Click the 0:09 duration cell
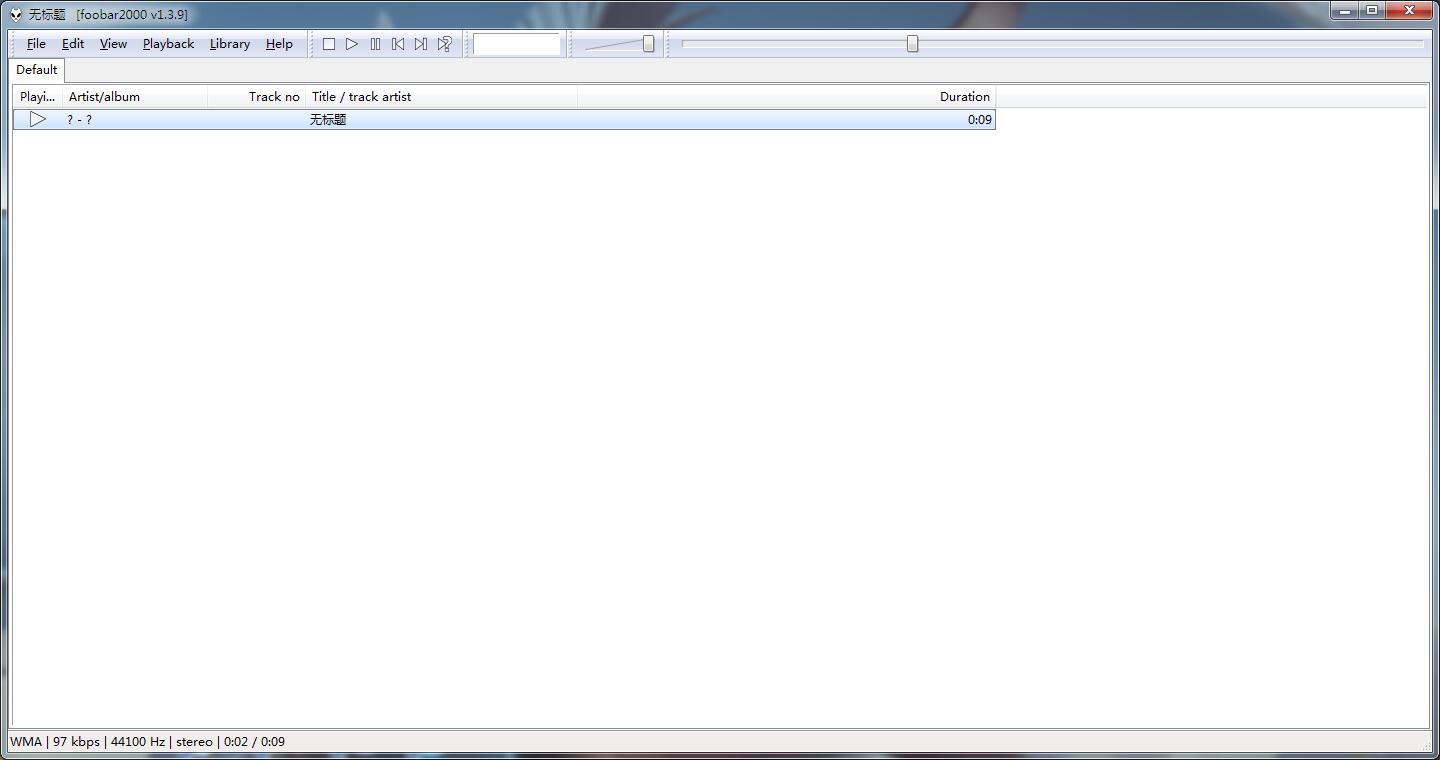 (x=980, y=120)
